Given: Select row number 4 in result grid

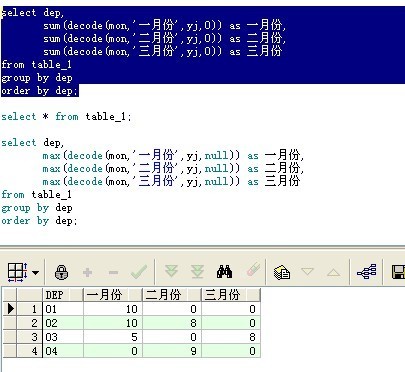Looking at the screenshot, I should pyautogui.click(x=30, y=351).
